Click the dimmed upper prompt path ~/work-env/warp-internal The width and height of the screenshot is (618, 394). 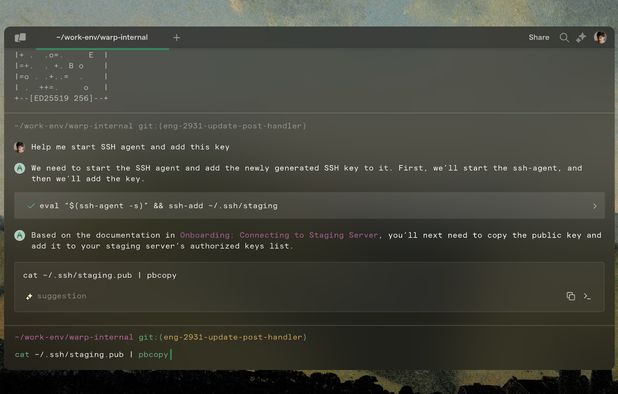pos(73,126)
